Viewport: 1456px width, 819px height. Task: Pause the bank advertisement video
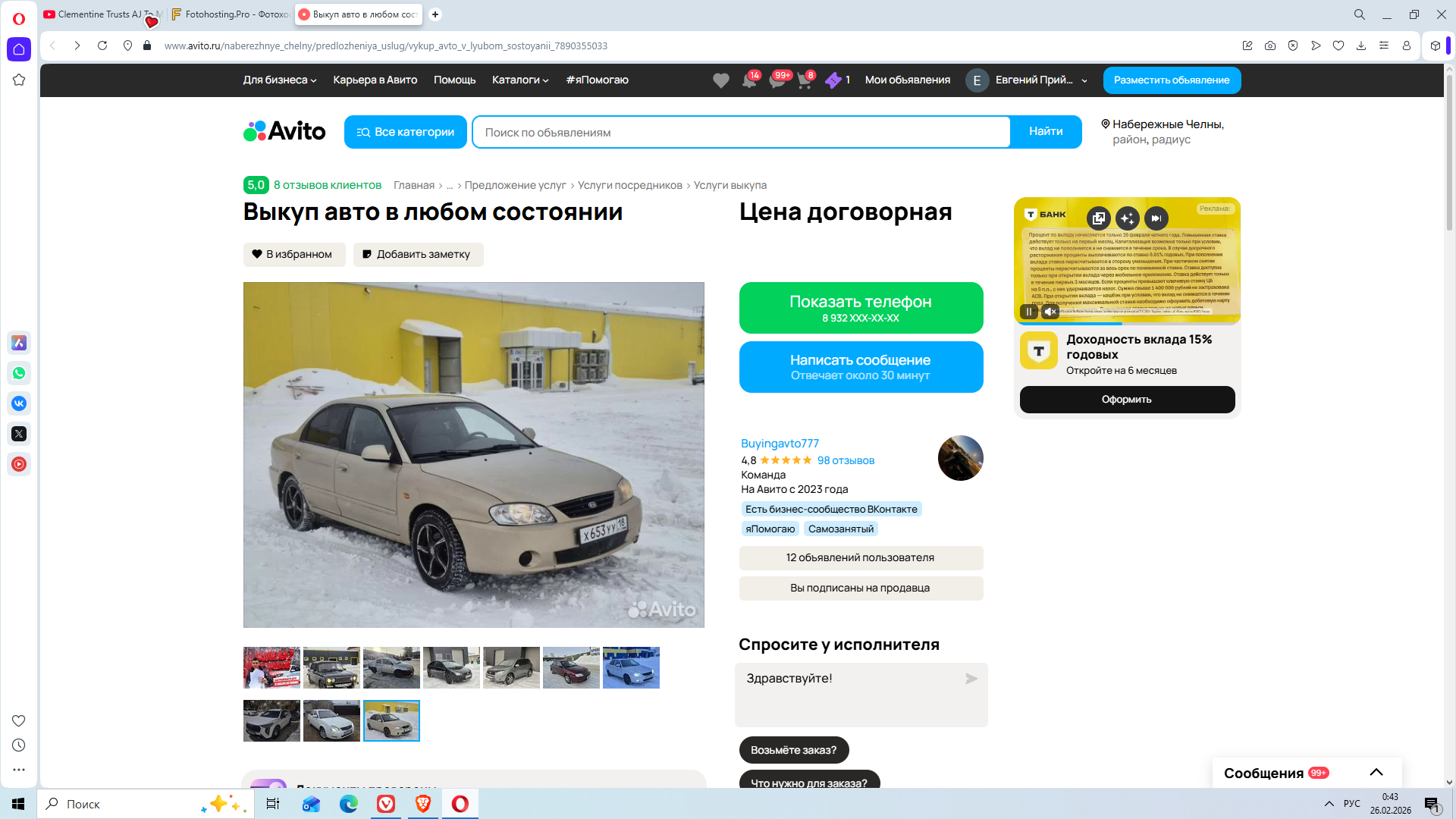coord(1029,312)
